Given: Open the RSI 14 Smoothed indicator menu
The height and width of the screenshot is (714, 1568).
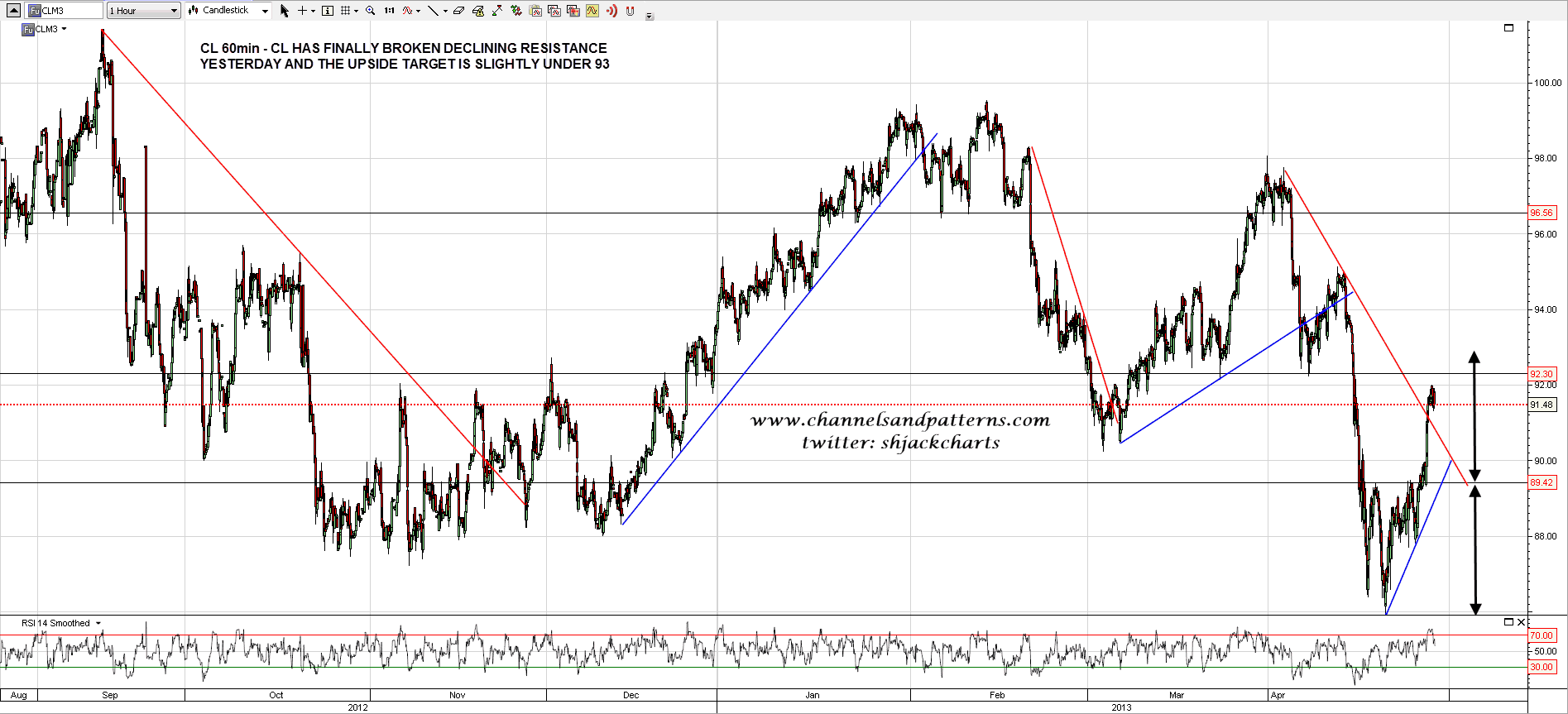Looking at the screenshot, I should coord(98,623).
